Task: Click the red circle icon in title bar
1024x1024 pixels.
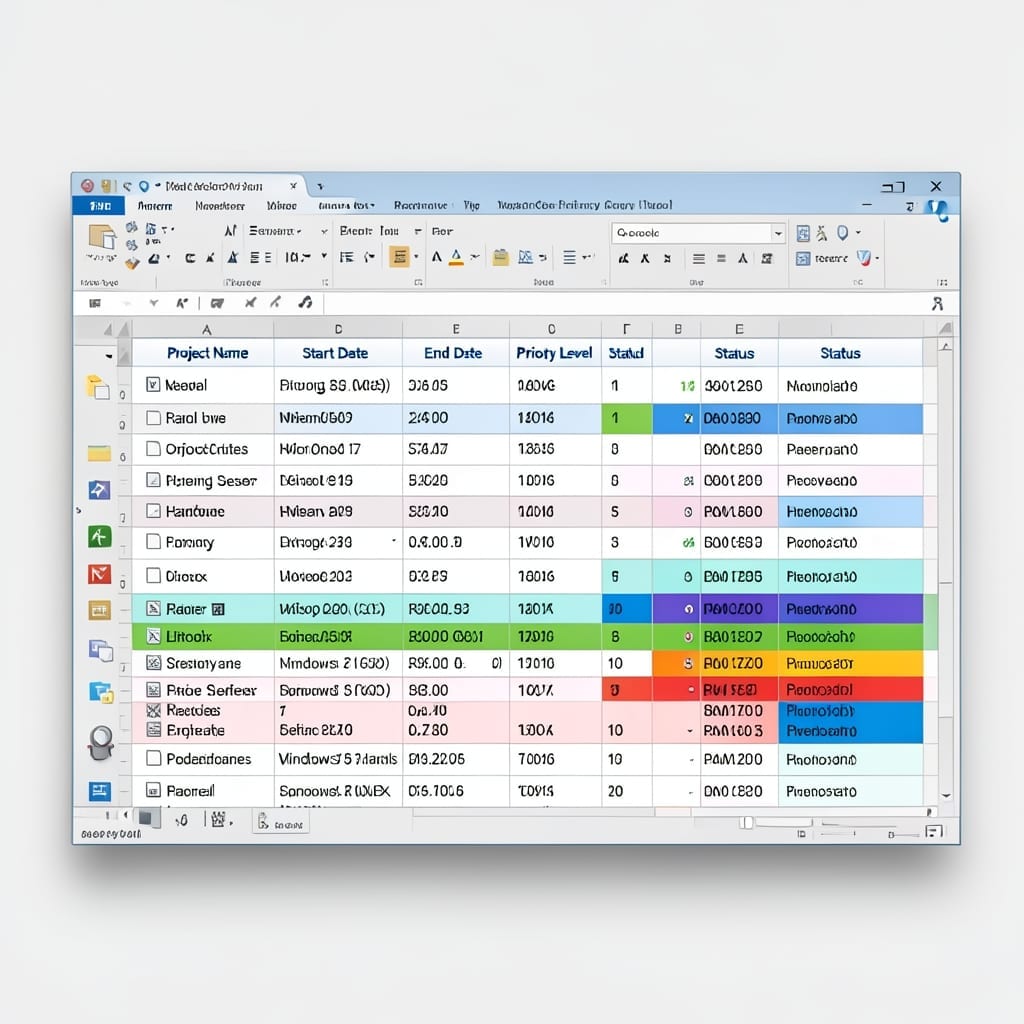Action: [88, 186]
